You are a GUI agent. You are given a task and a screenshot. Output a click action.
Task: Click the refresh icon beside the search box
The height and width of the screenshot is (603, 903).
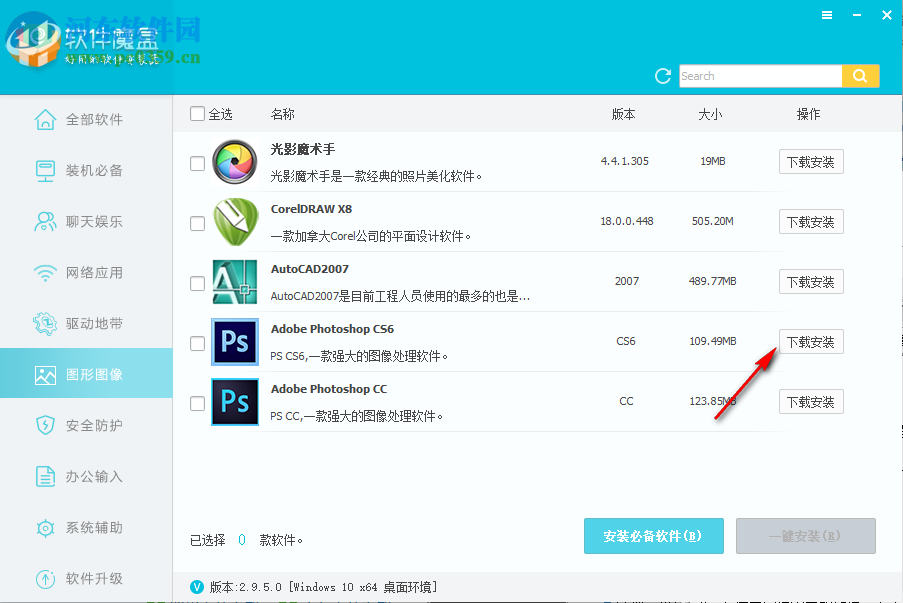pos(662,76)
